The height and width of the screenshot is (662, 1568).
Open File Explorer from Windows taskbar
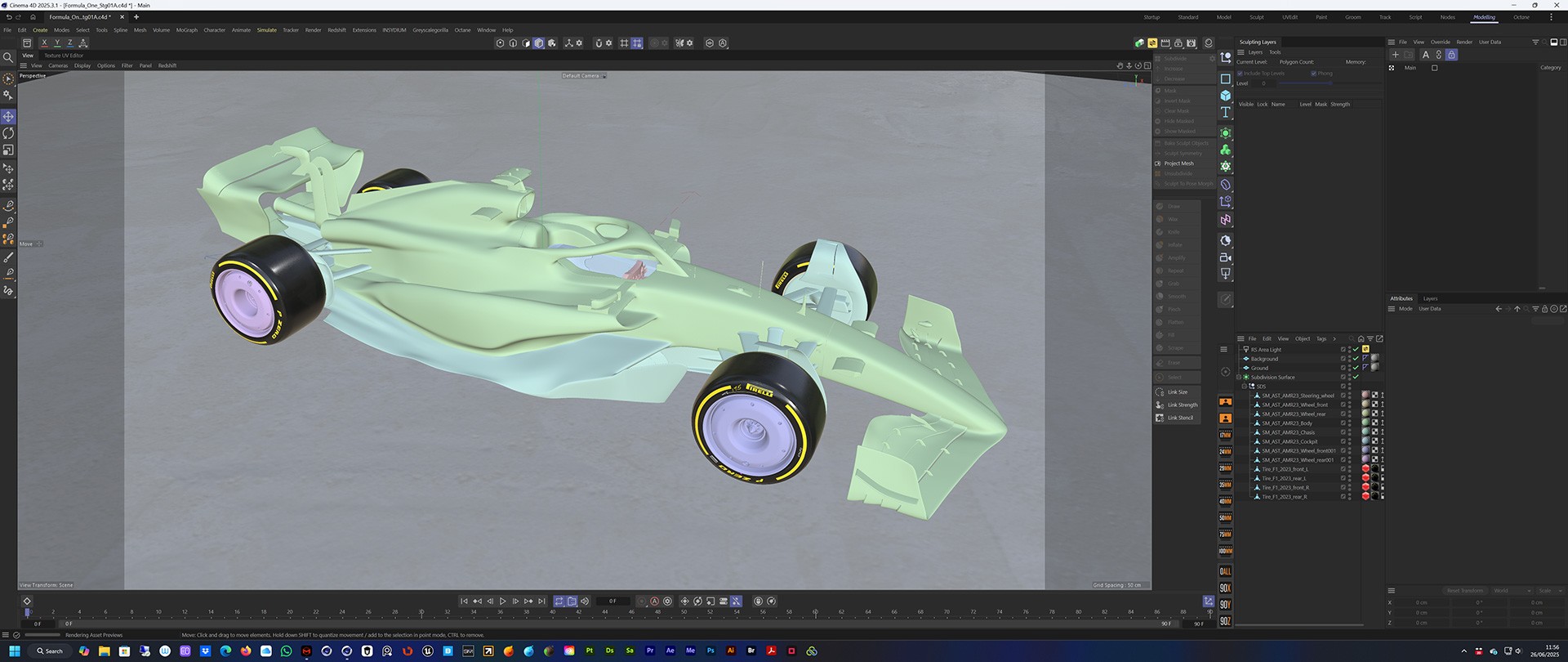[x=104, y=651]
